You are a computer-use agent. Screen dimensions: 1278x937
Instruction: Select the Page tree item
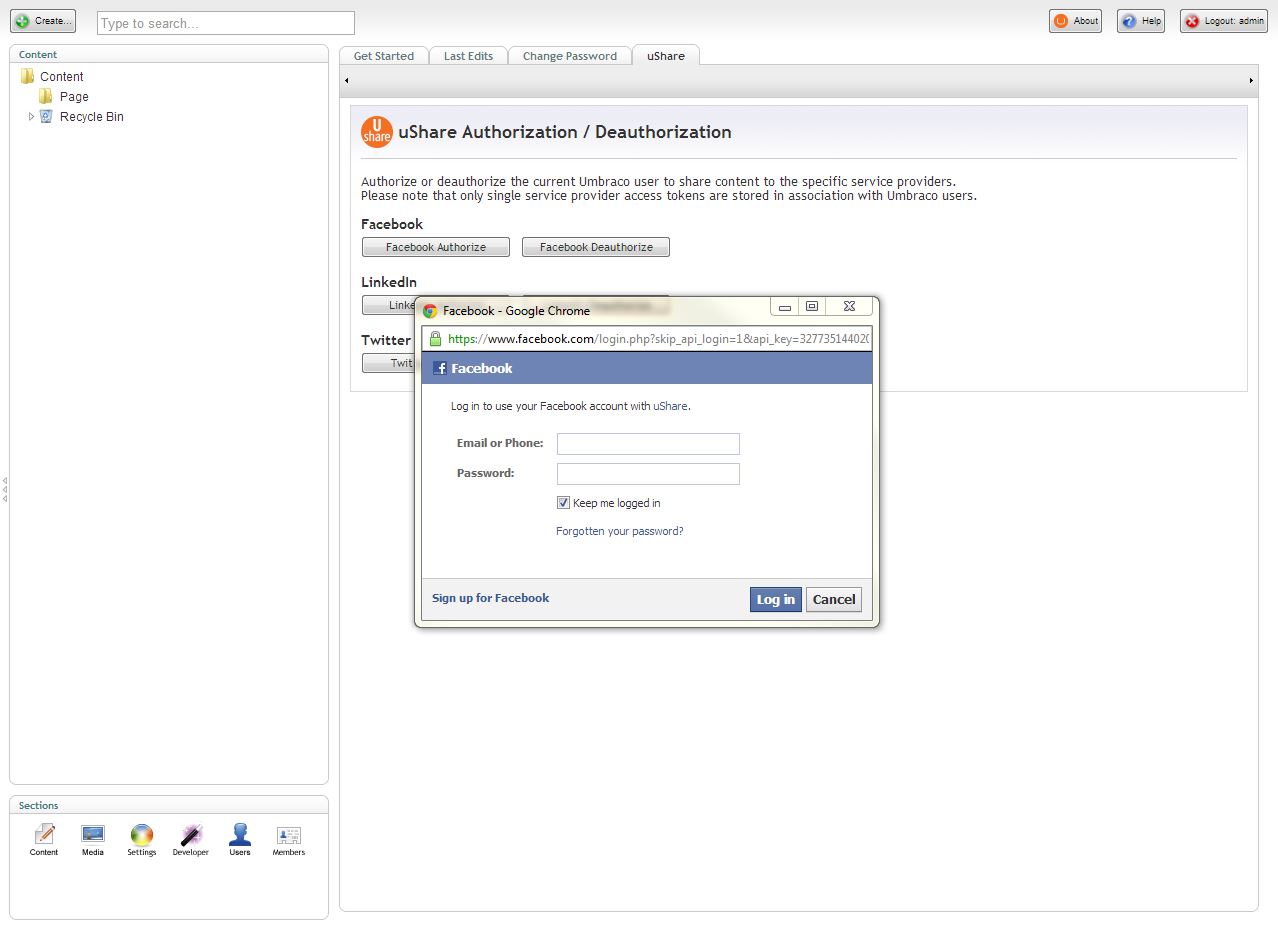pos(74,96)
